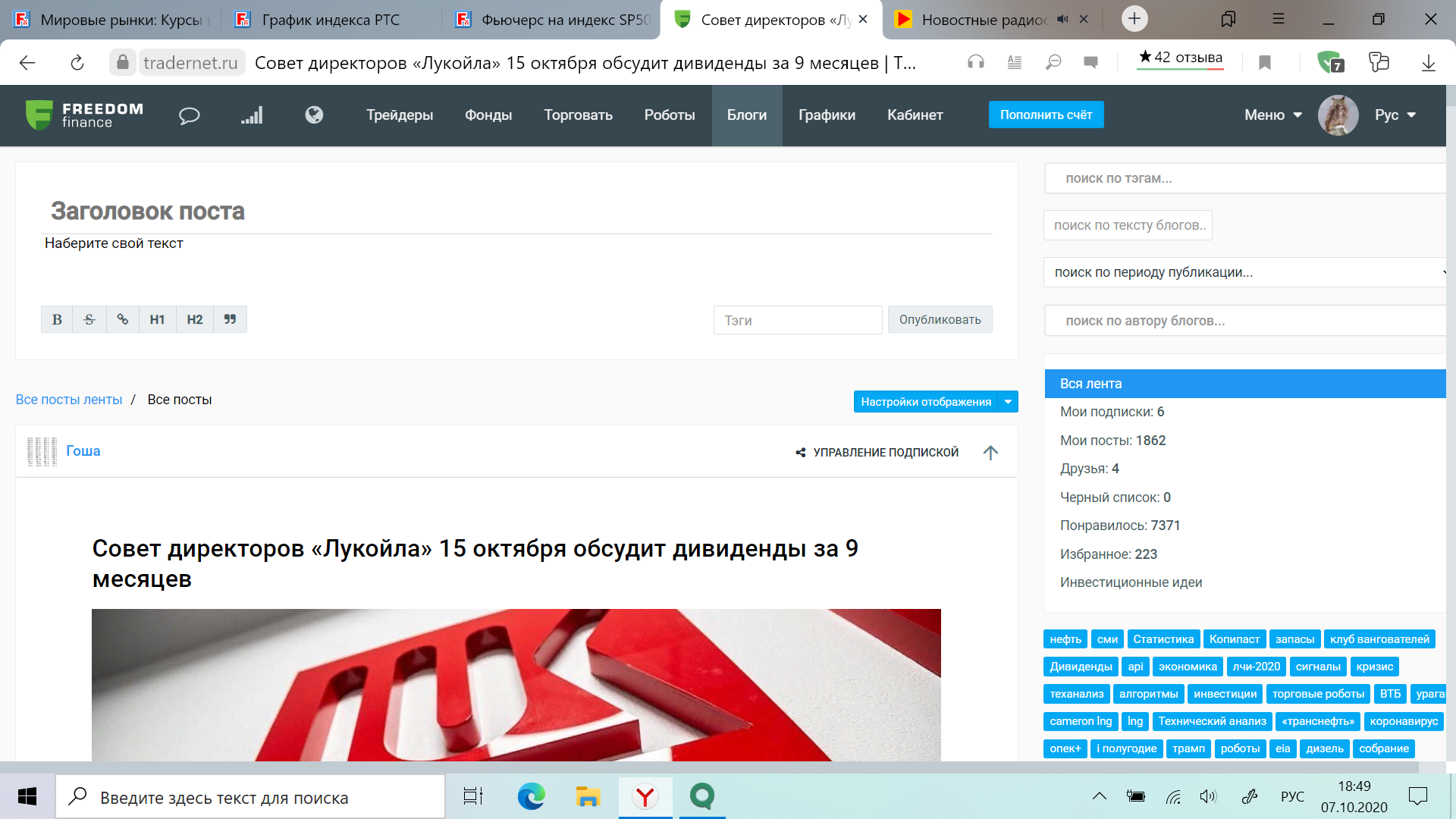This screenshot has width=1456, height=819.
Task: Select the Блоги menu item
Action: coord(747,115)
